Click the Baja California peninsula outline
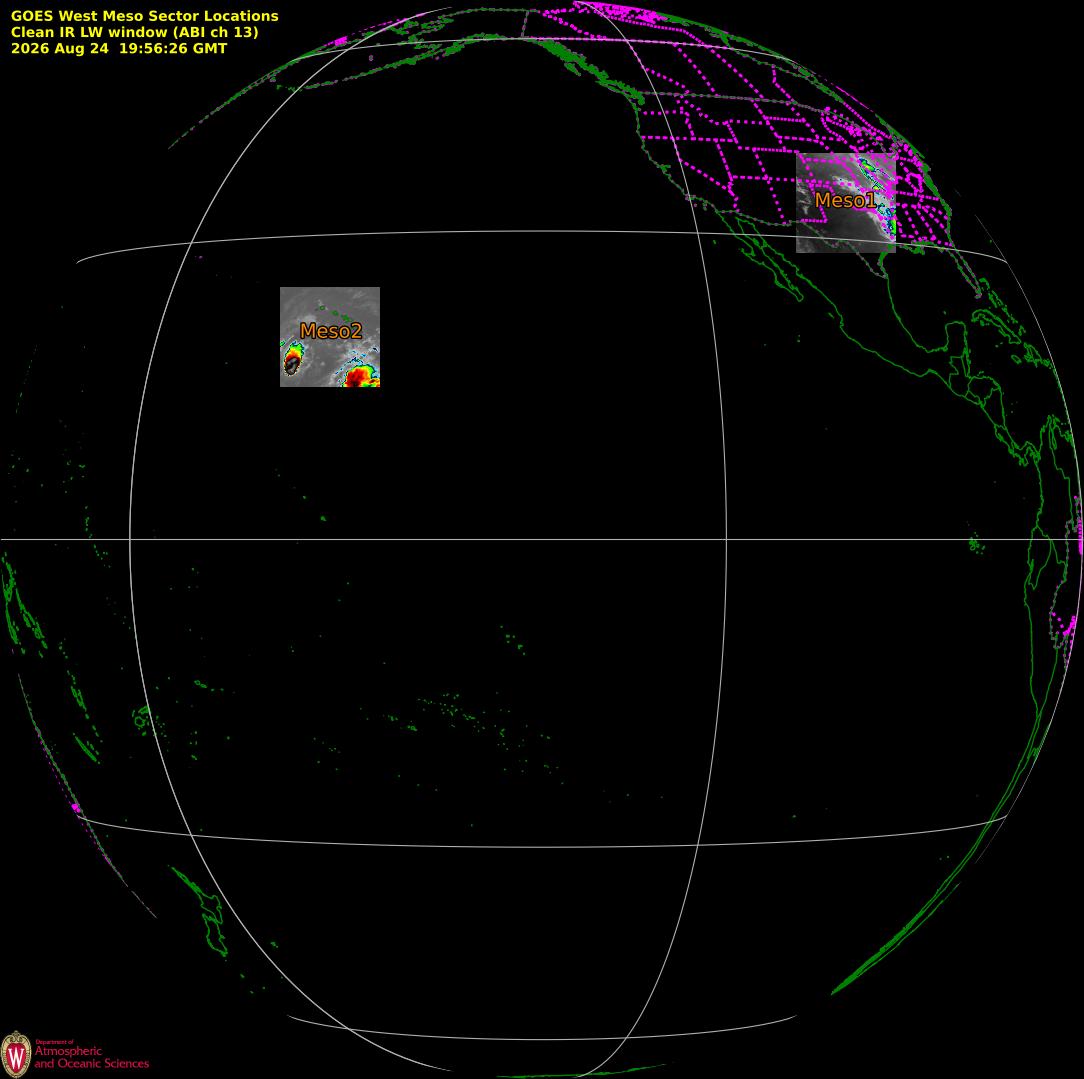Viewport: 1084px width, 1079px height. pos(769,261)
